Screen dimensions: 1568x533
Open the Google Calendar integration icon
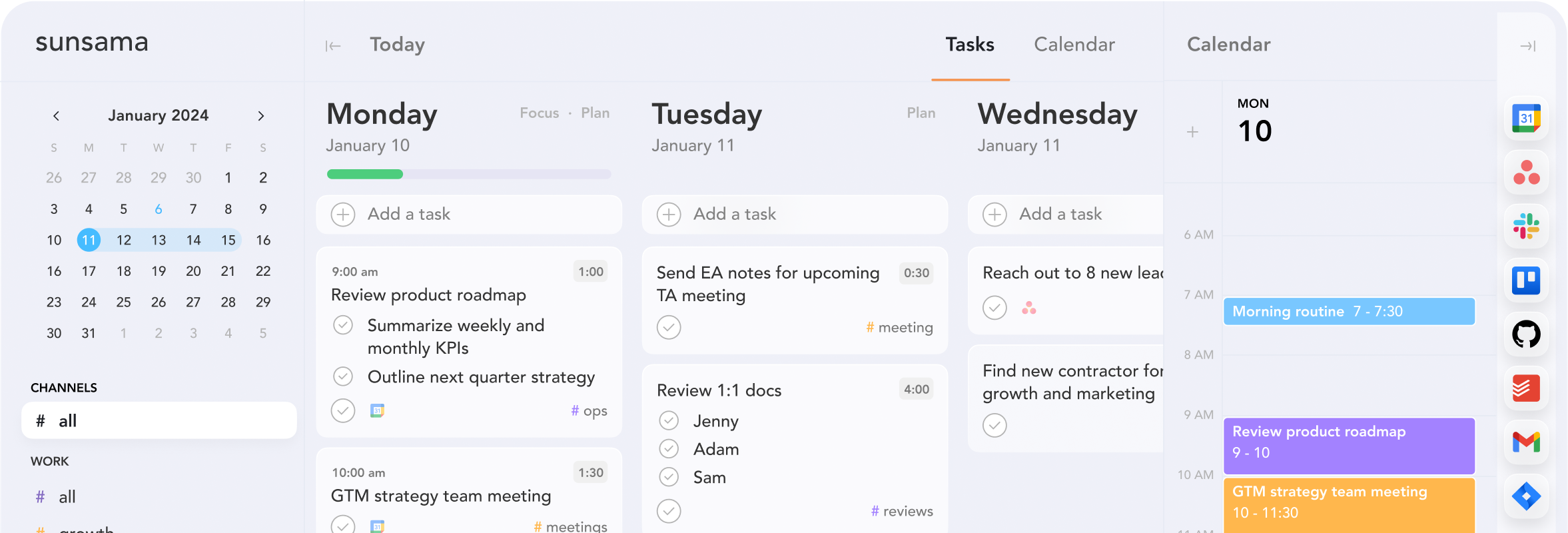click(x=1526, y=119)
